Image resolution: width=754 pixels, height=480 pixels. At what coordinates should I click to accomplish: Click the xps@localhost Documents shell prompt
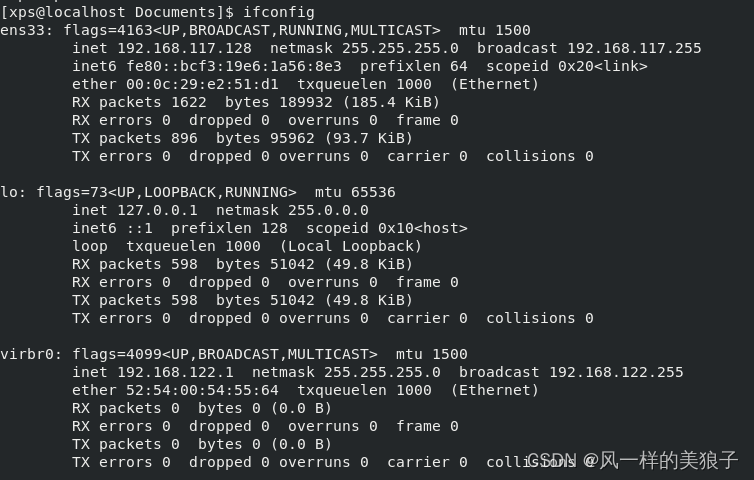[117, 12]
